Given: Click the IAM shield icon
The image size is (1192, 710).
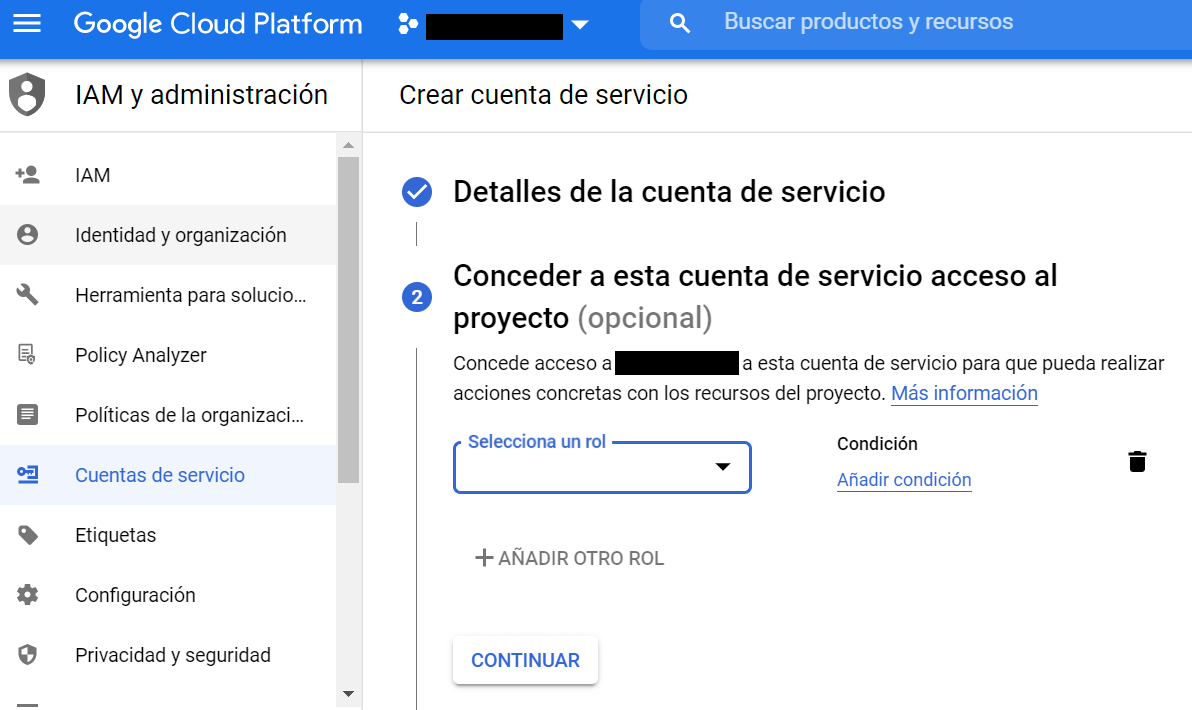Looking at the screenshot, I should (x=27, y=94).
